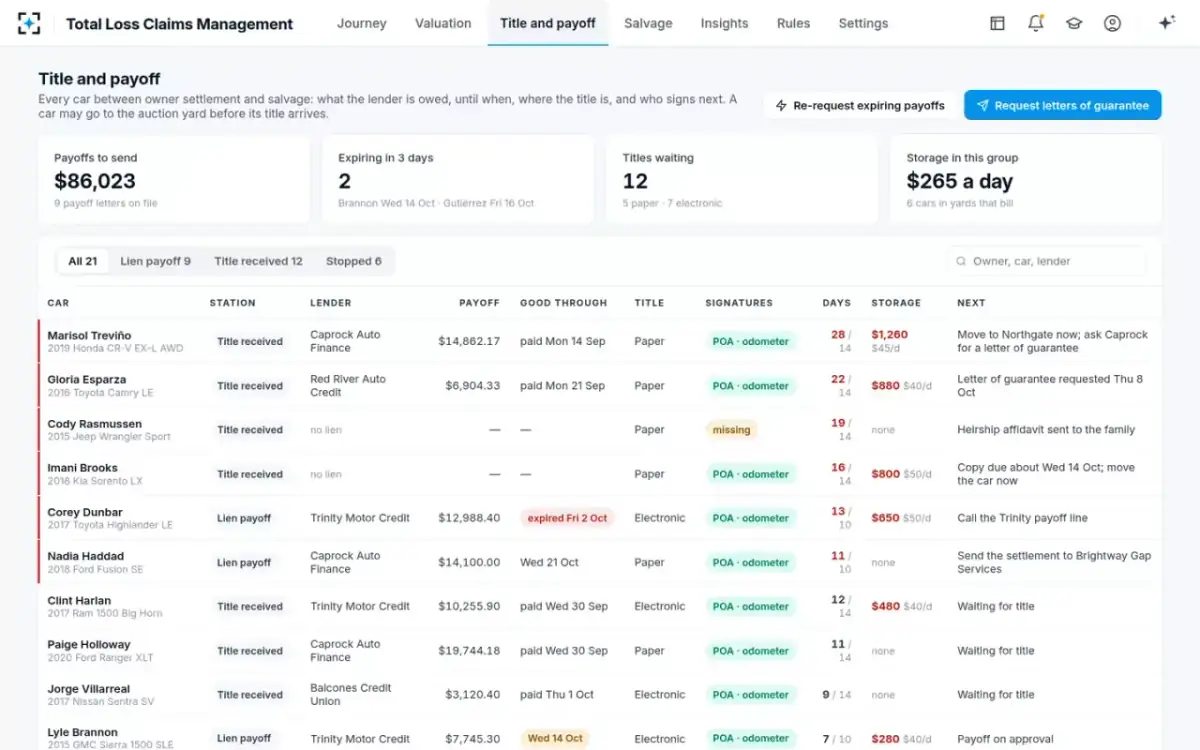Sort by the LENDER column header
This screenshot has width=1200, height=750.
(x=330, y=302)
